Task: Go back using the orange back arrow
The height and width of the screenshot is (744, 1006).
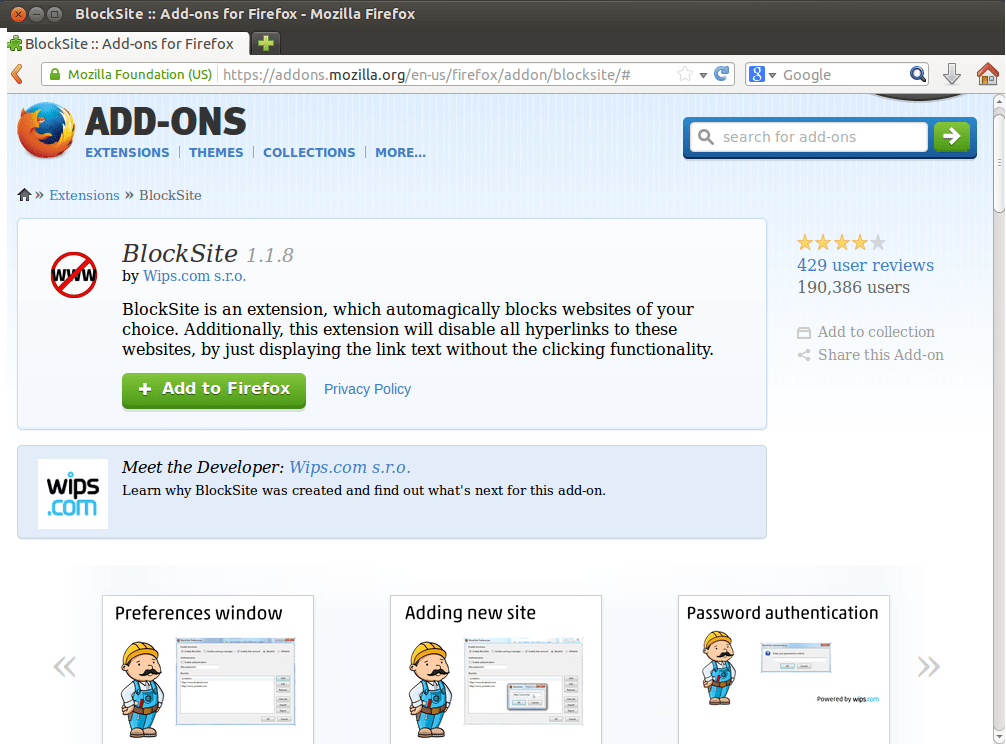Action: point(17,73)
